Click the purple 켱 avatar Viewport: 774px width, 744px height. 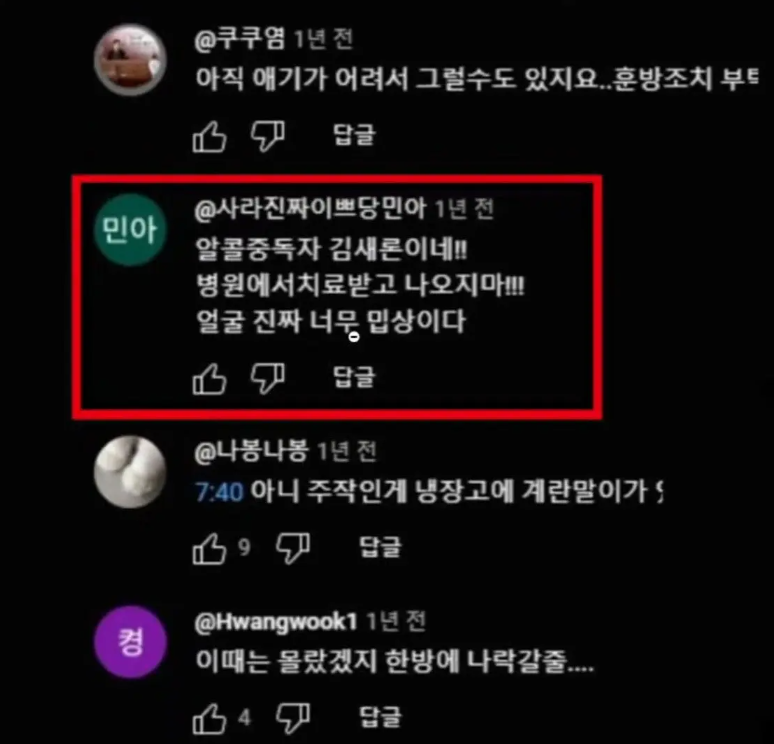(130, 642)
